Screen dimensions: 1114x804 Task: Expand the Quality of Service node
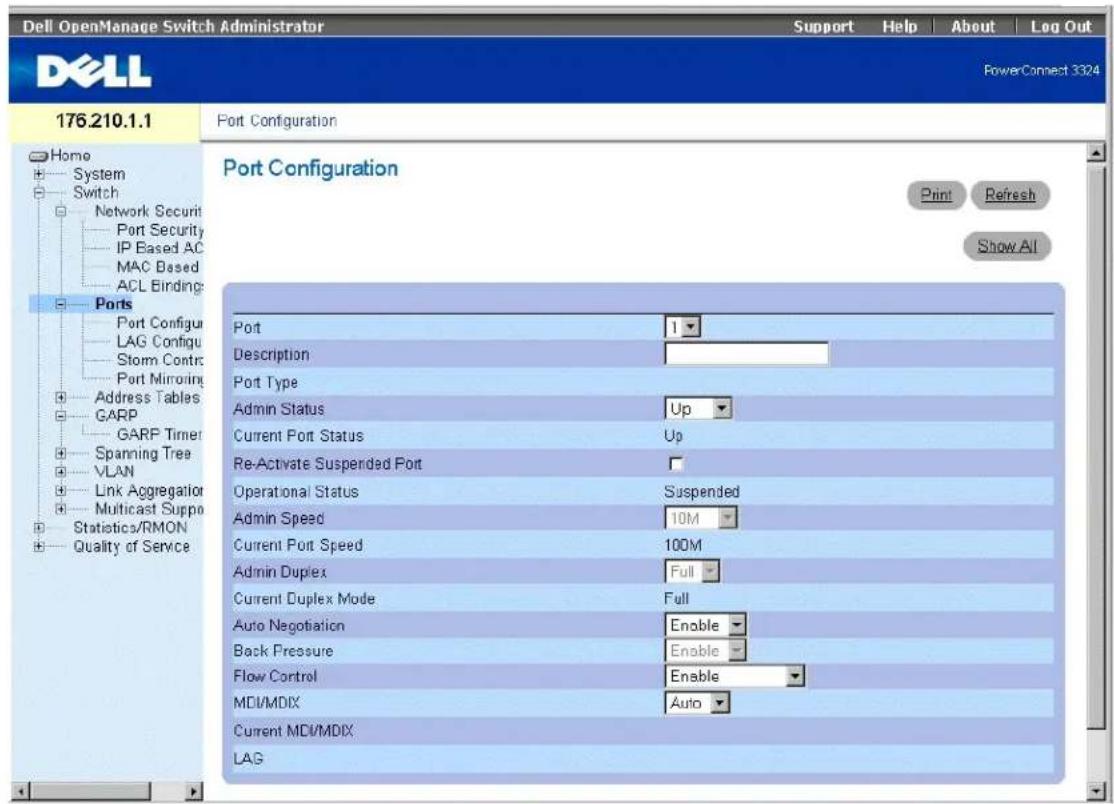tap(39, 546)
